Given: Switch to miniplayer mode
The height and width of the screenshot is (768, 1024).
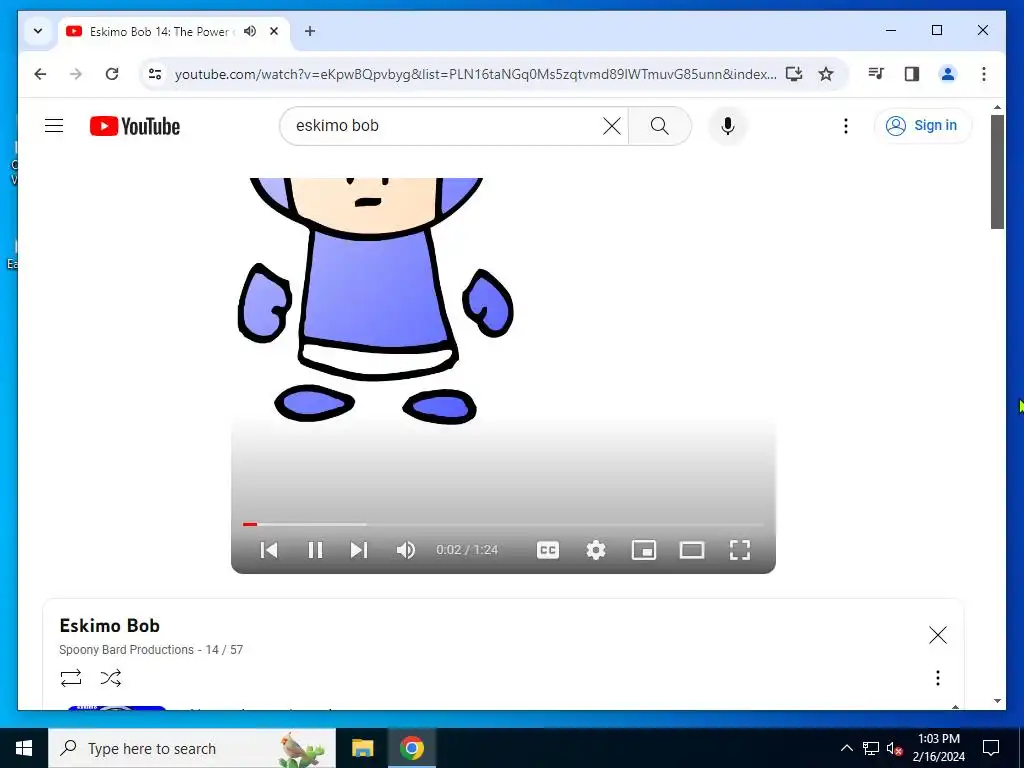Looking at the screenshot, I should (643, 550).
